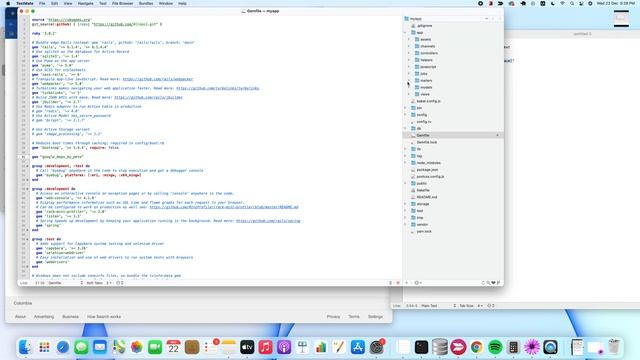Click the macro record button in status bar
Image resolution: width=640 pixels, height=360 pixels.
coord(398,283)
